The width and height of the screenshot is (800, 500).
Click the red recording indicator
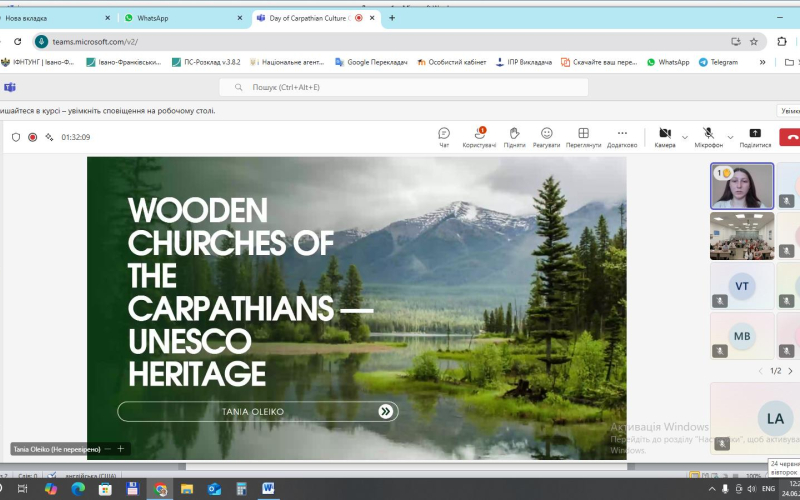33,137
